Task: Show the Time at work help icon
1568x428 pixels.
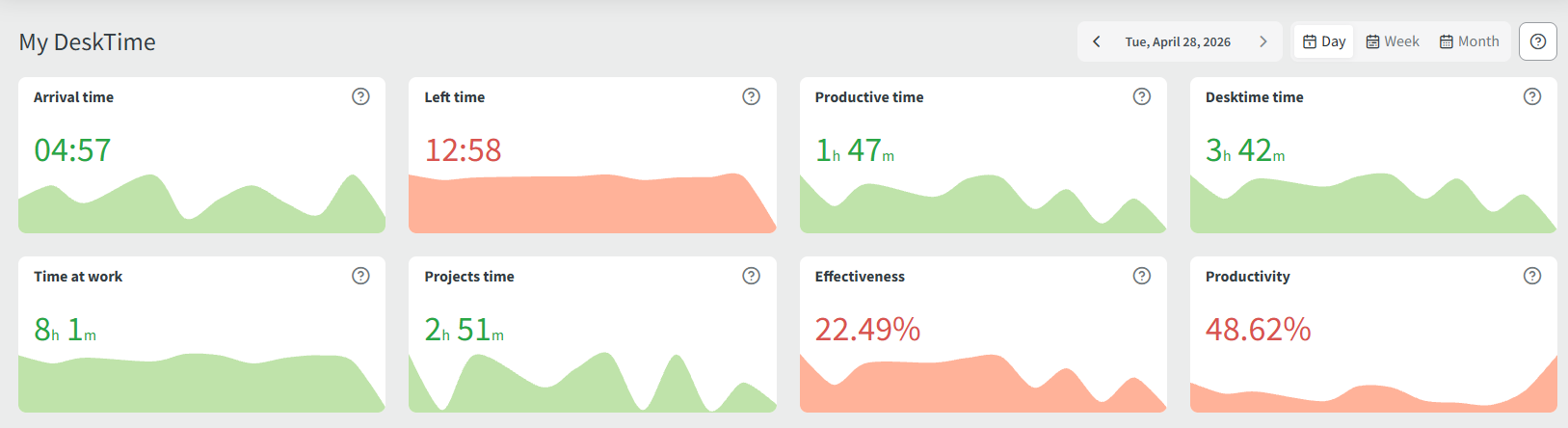Action: (360, 276)
